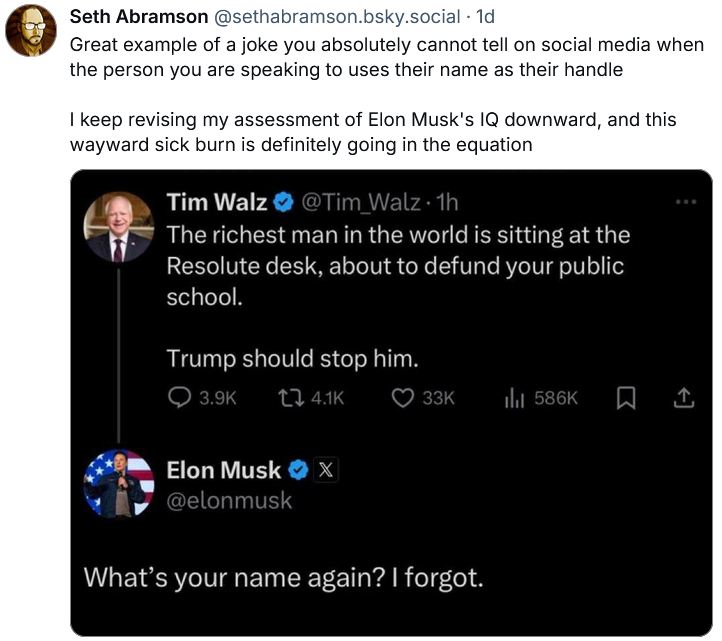This screenshot has height=641, width=722.
Task: Click Tim Walz blue verified badge
Action: [x=283, y=202]
